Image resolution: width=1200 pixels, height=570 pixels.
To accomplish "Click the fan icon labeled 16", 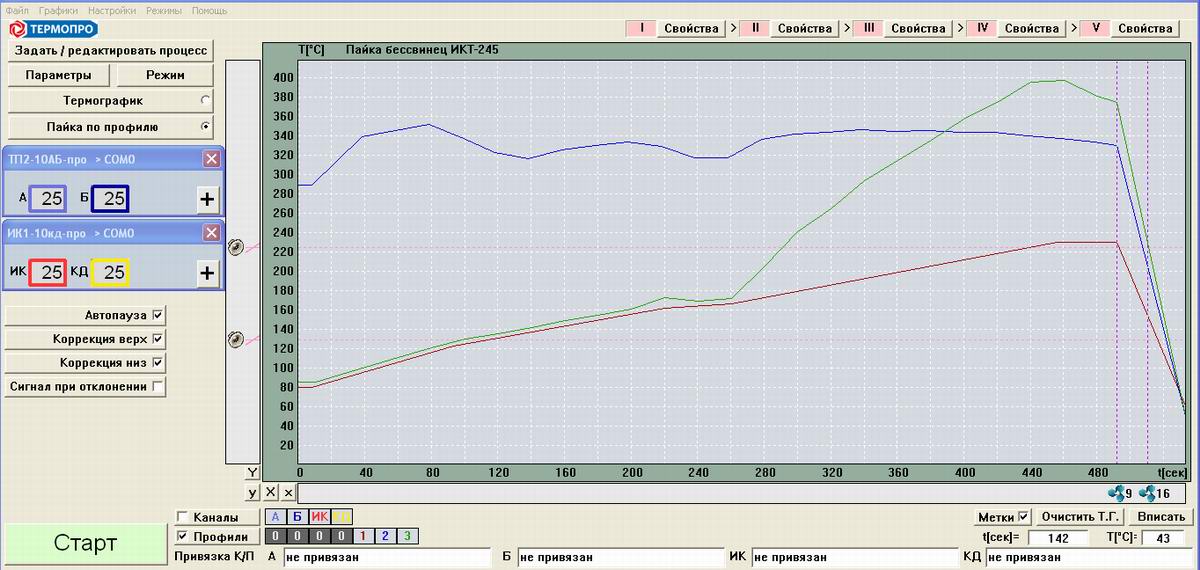I will click(1148, 493).
